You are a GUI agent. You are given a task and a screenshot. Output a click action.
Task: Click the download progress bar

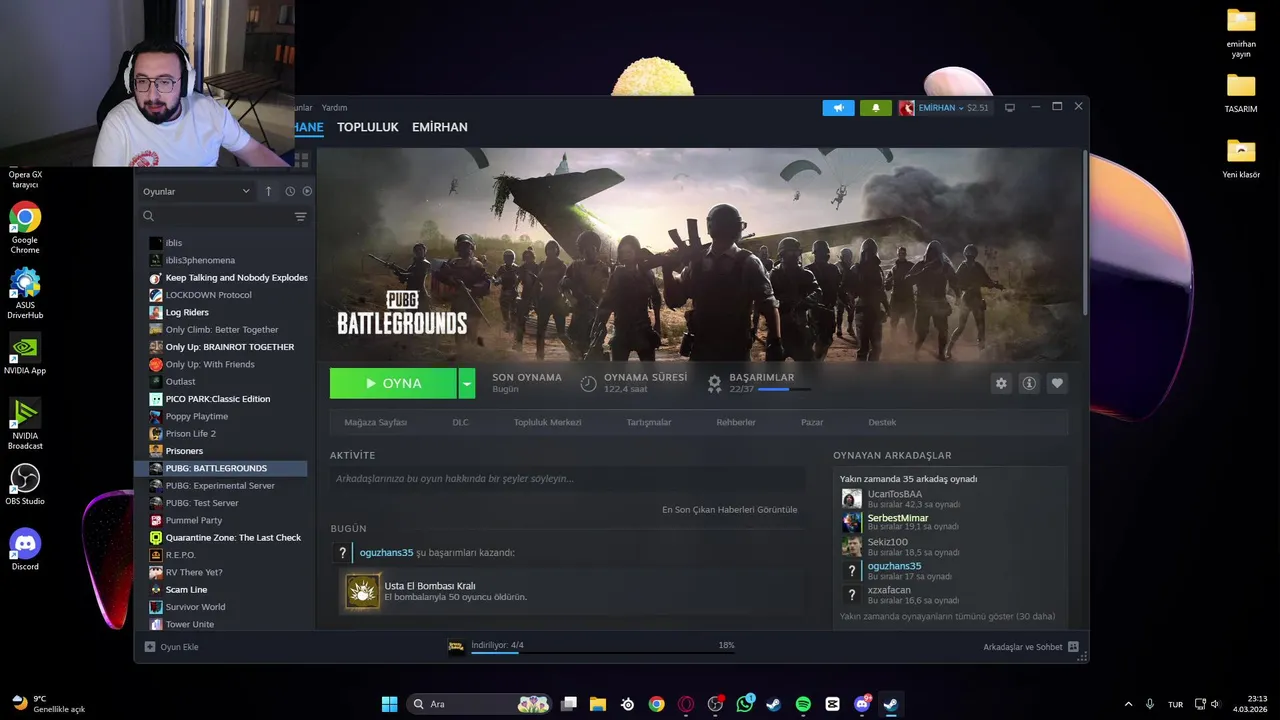(x=603, y=653)
